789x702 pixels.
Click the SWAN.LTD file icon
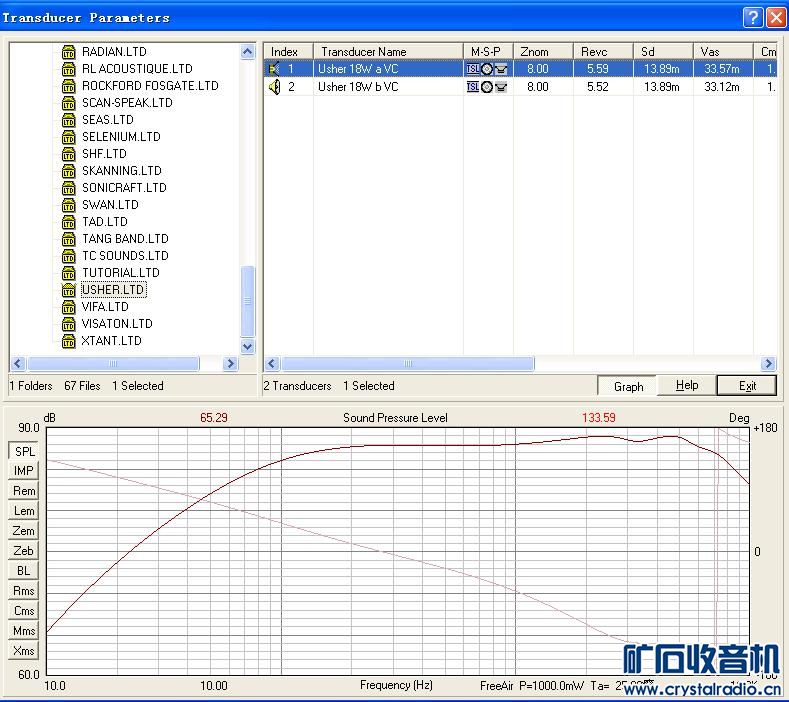point(68,205)
